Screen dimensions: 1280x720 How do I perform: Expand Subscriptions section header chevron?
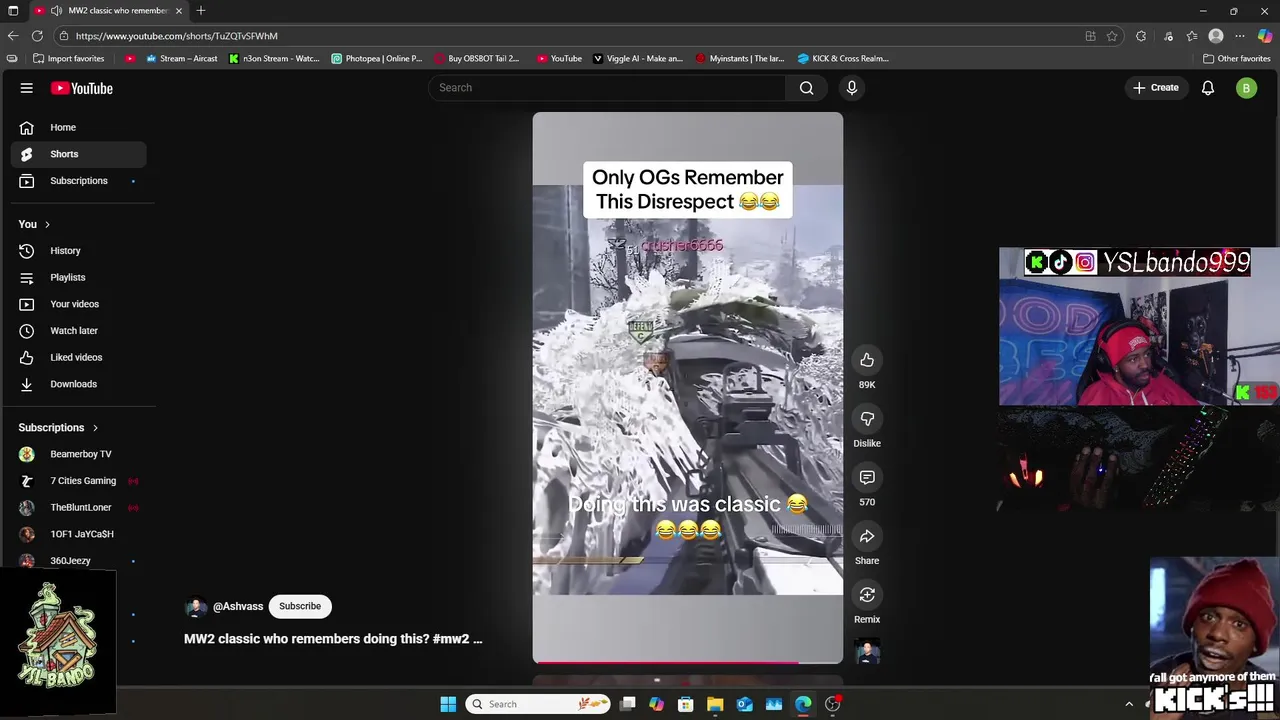(x=96, y=428)
